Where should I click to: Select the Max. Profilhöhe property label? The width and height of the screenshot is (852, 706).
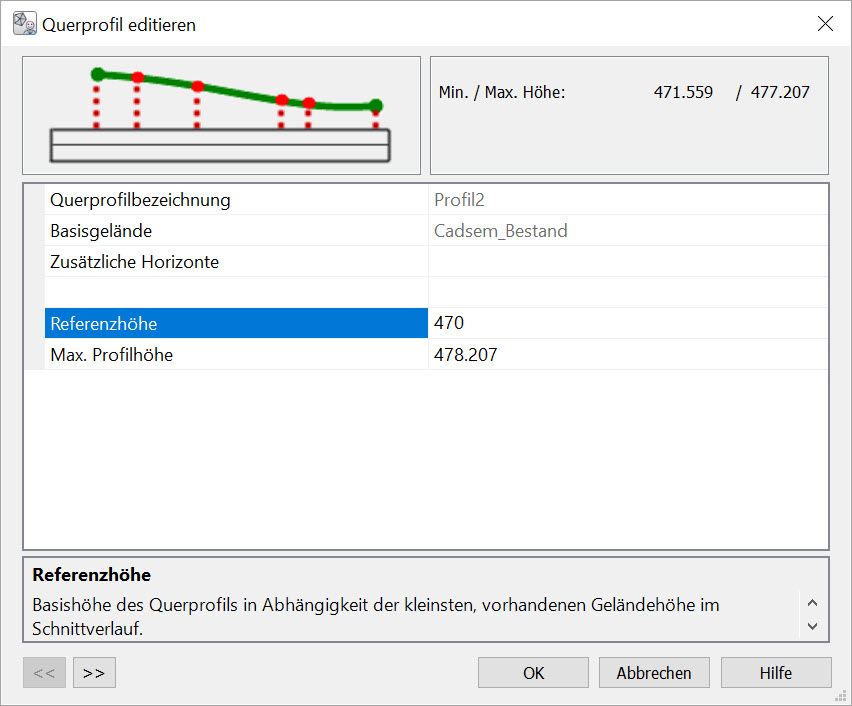coord(236,354)
